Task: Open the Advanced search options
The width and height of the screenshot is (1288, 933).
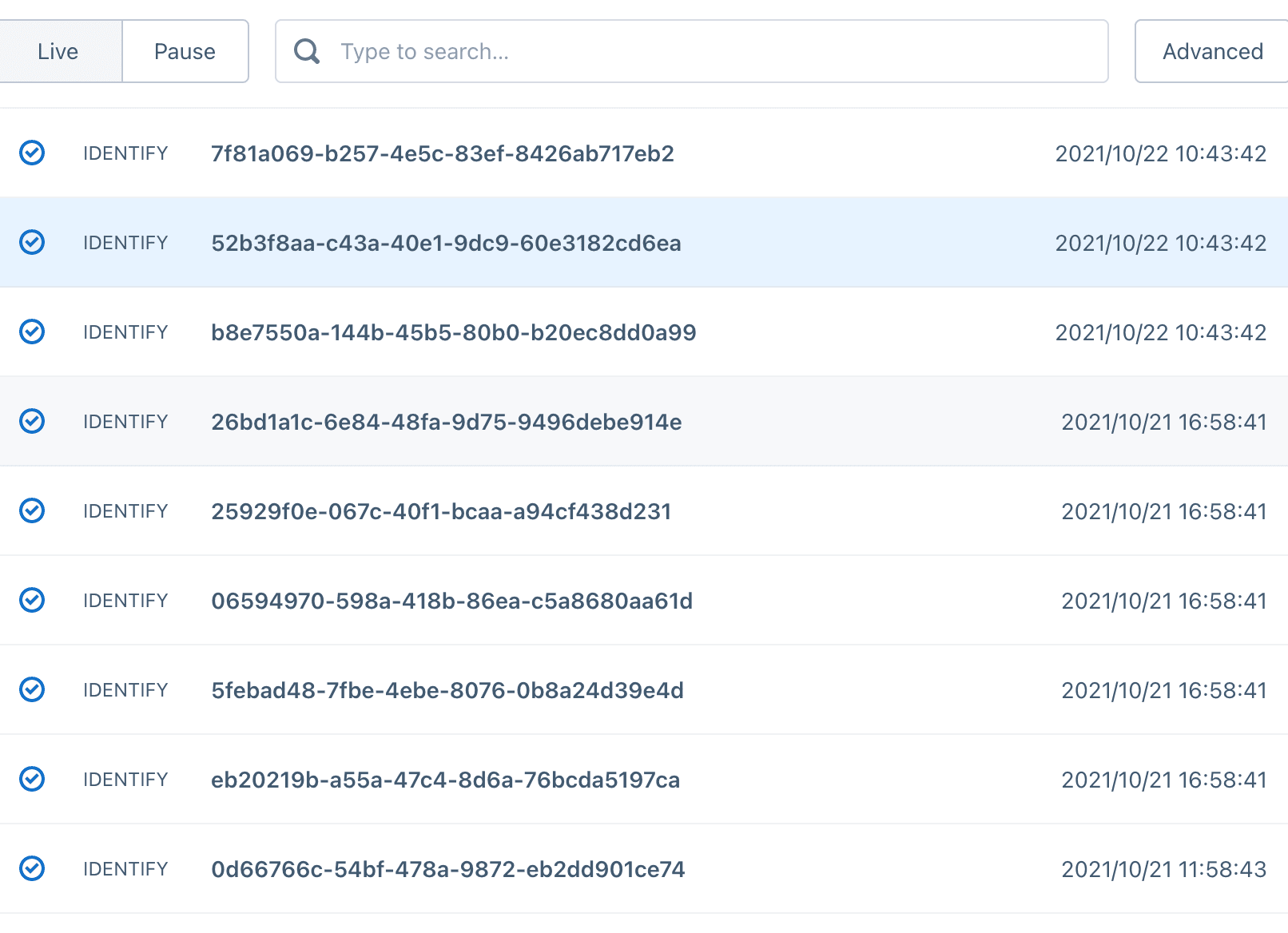Action: tap(1211, 52)
